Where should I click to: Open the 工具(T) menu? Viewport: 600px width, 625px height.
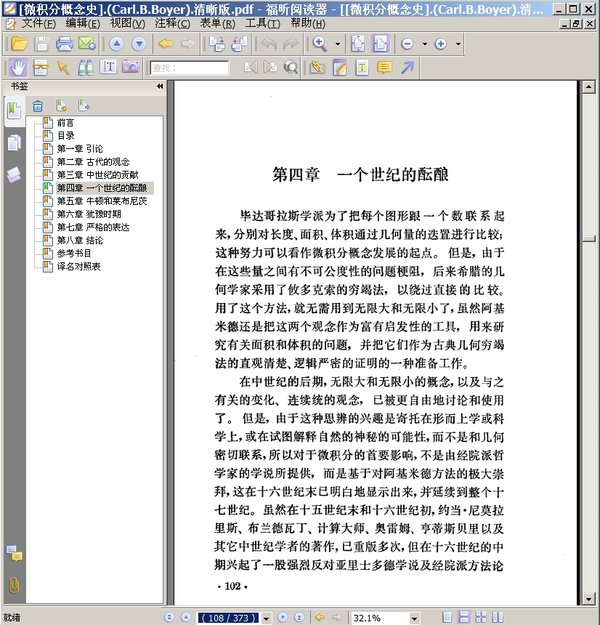(x=262, y=22)
